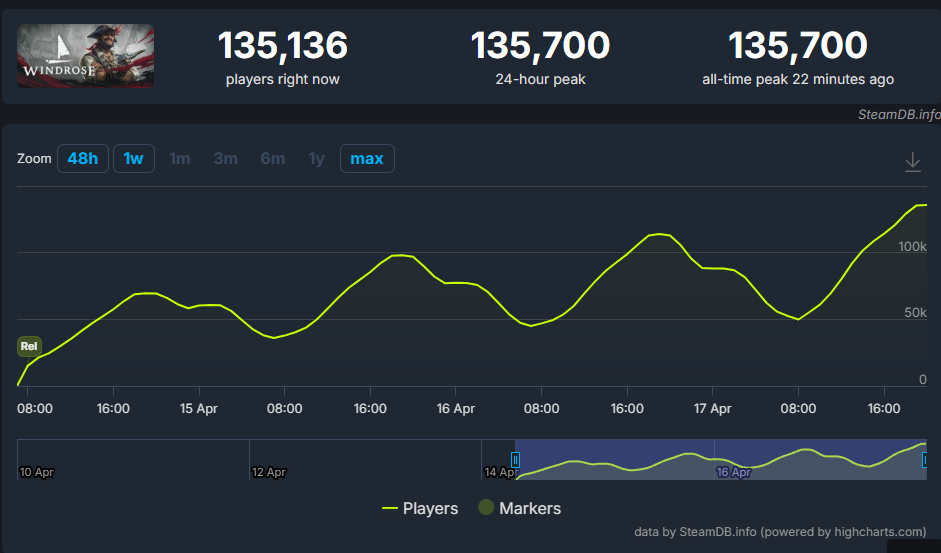The width and height of the screenshot is (941, 553).
Task: Select the 3m zoom option
Action: (x=226, y=159)
